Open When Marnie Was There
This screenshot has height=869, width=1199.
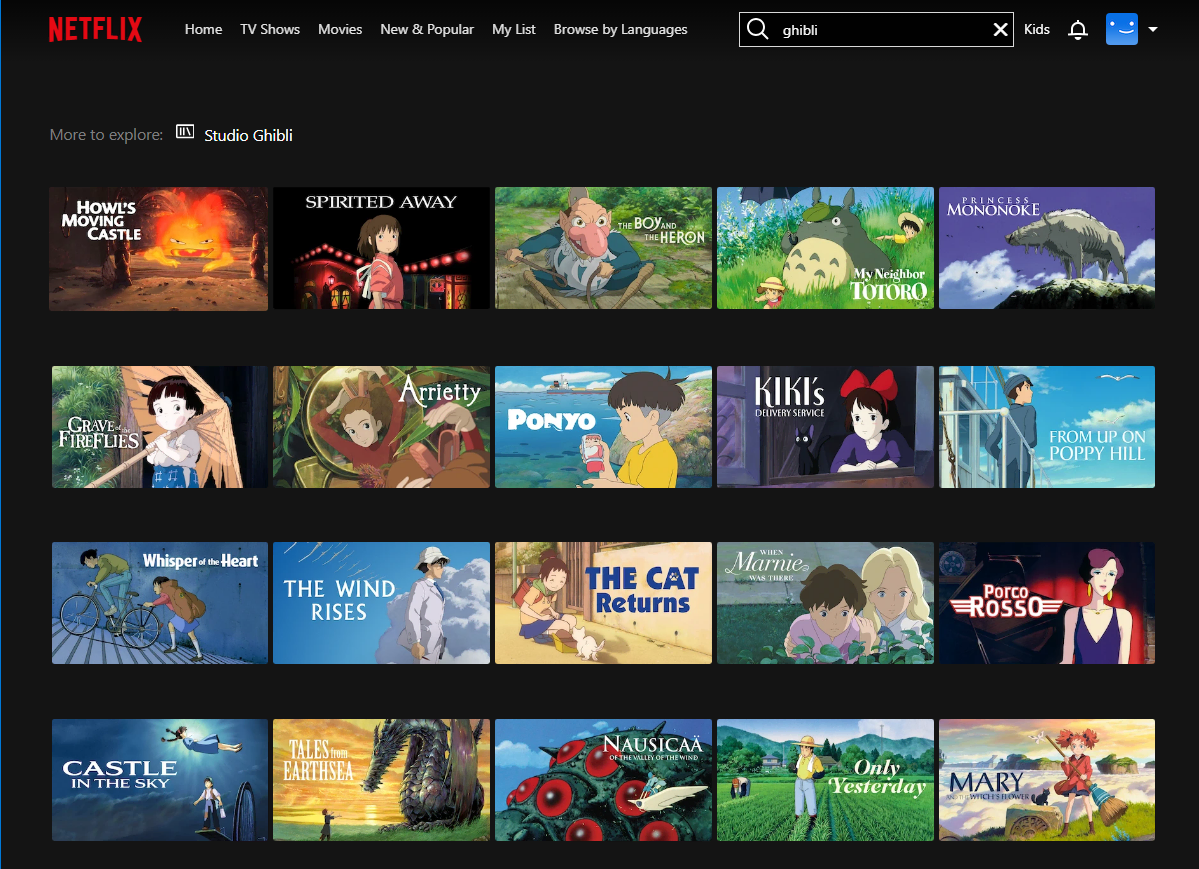coord(825,603)
